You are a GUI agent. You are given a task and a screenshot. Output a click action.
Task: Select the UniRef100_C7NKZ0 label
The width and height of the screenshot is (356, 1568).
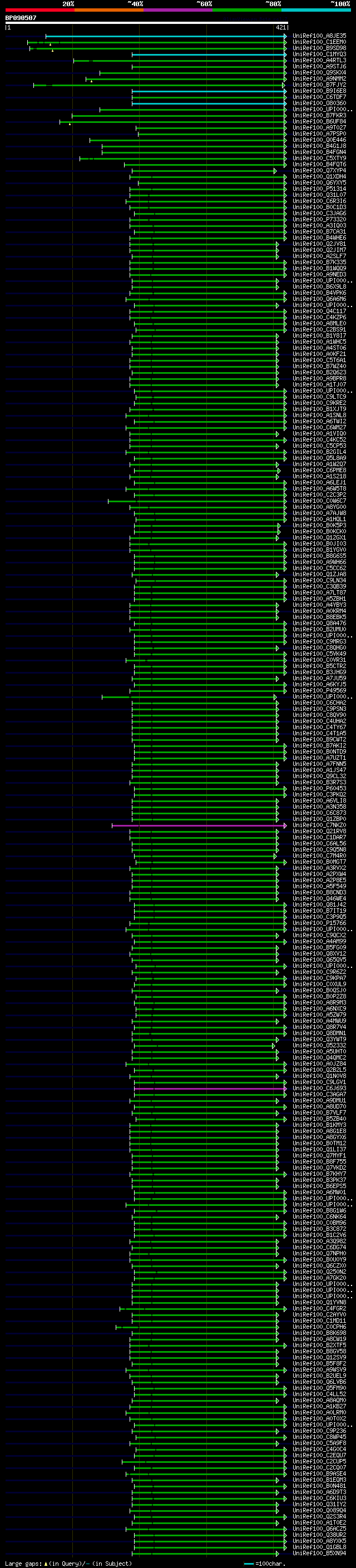tap(319, 825)
